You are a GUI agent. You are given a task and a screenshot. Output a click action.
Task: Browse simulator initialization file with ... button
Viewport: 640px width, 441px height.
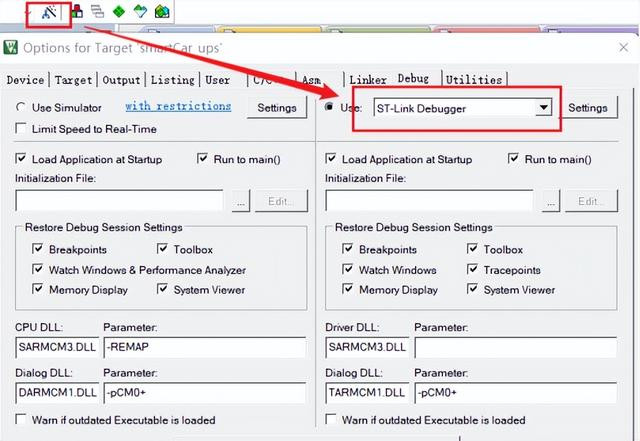click(241, 201)
